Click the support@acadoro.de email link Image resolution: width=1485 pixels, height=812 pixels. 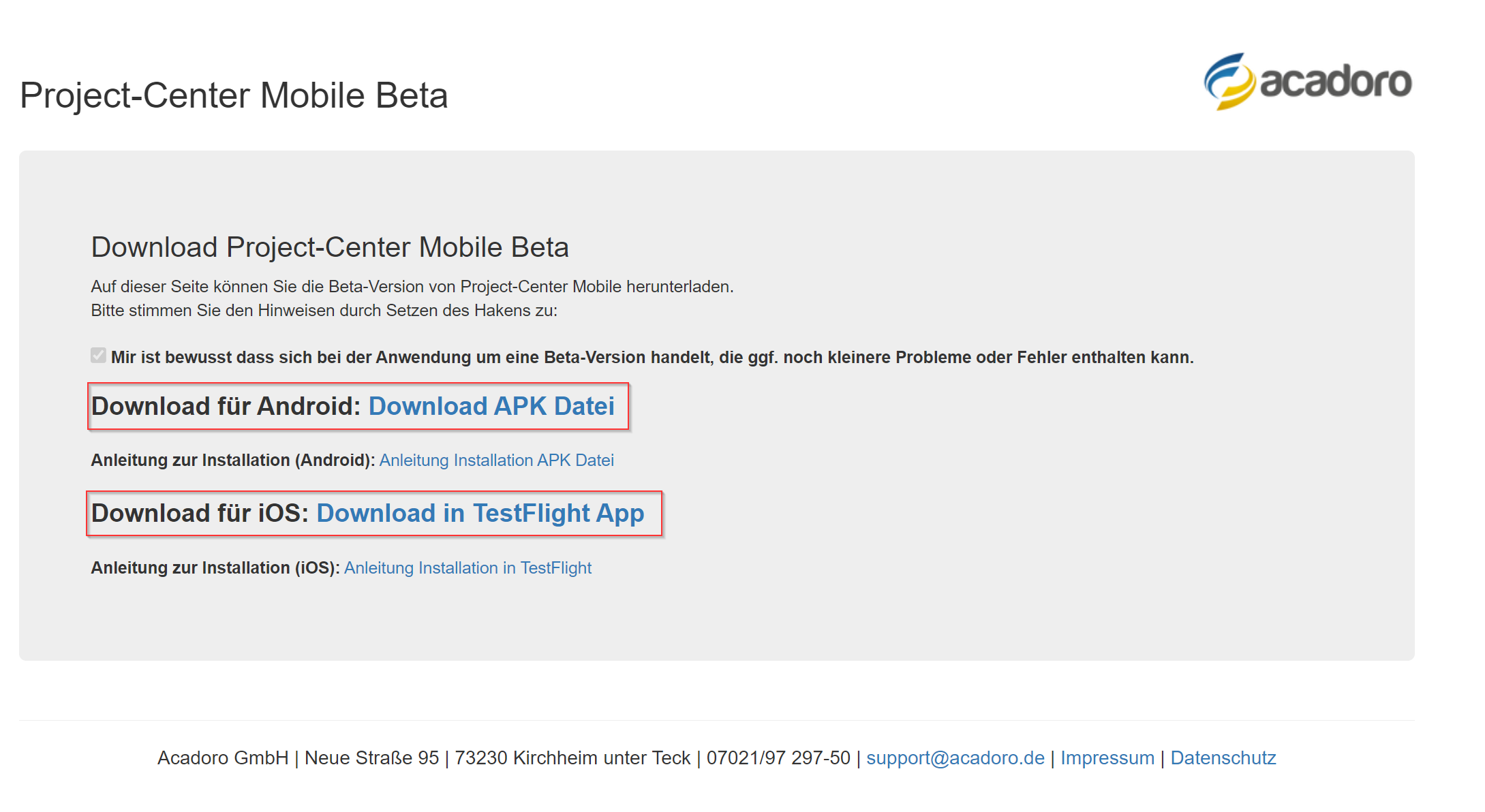point(955,758)
